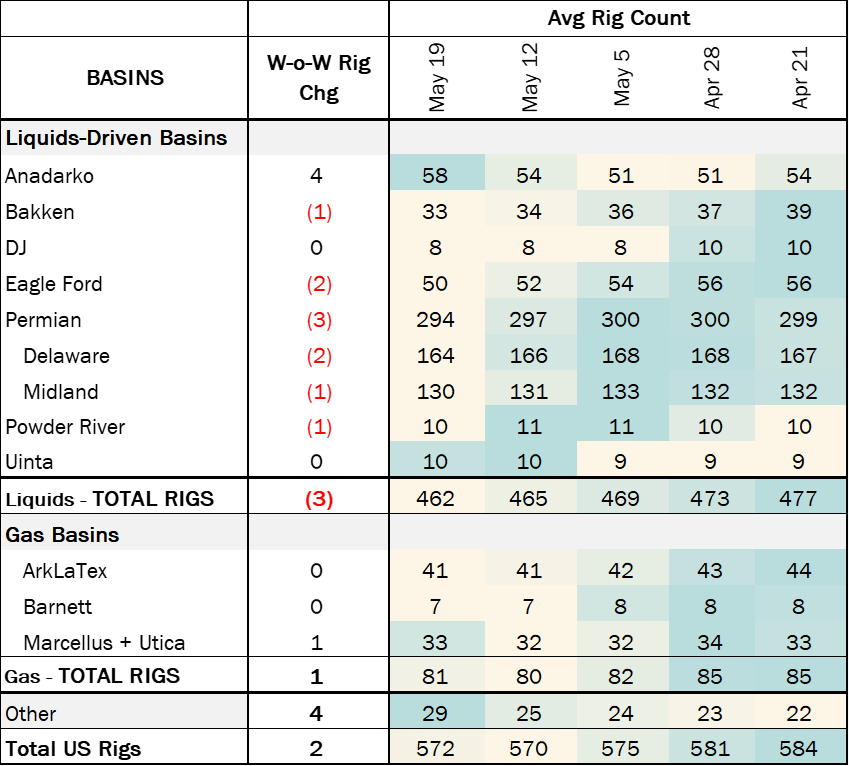Select the Midland row label
This screenshot has width=849, height=766.
click(61, 392)
